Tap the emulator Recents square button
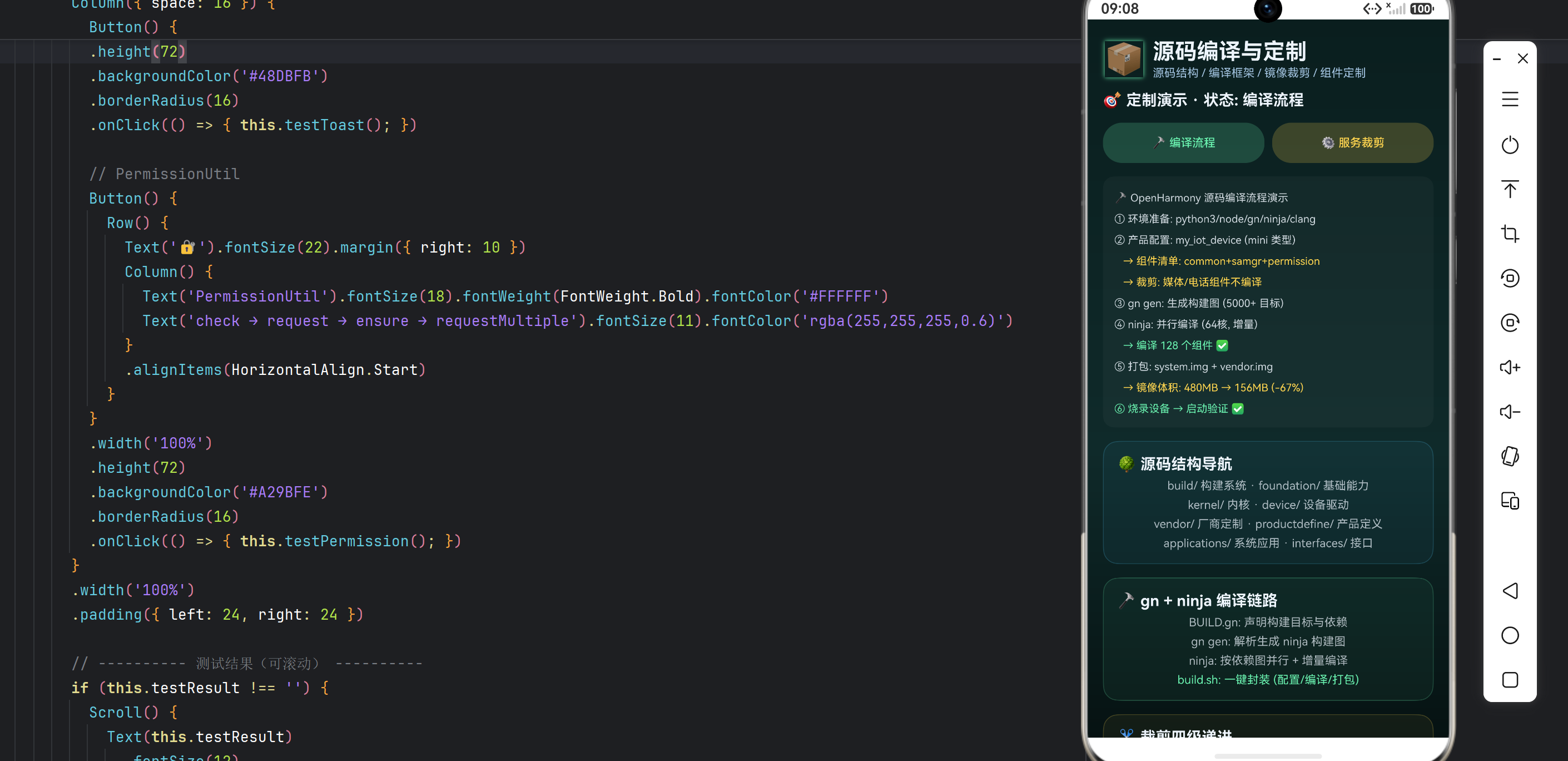This screenshot has height=761, width=1568. (1510, 679)
